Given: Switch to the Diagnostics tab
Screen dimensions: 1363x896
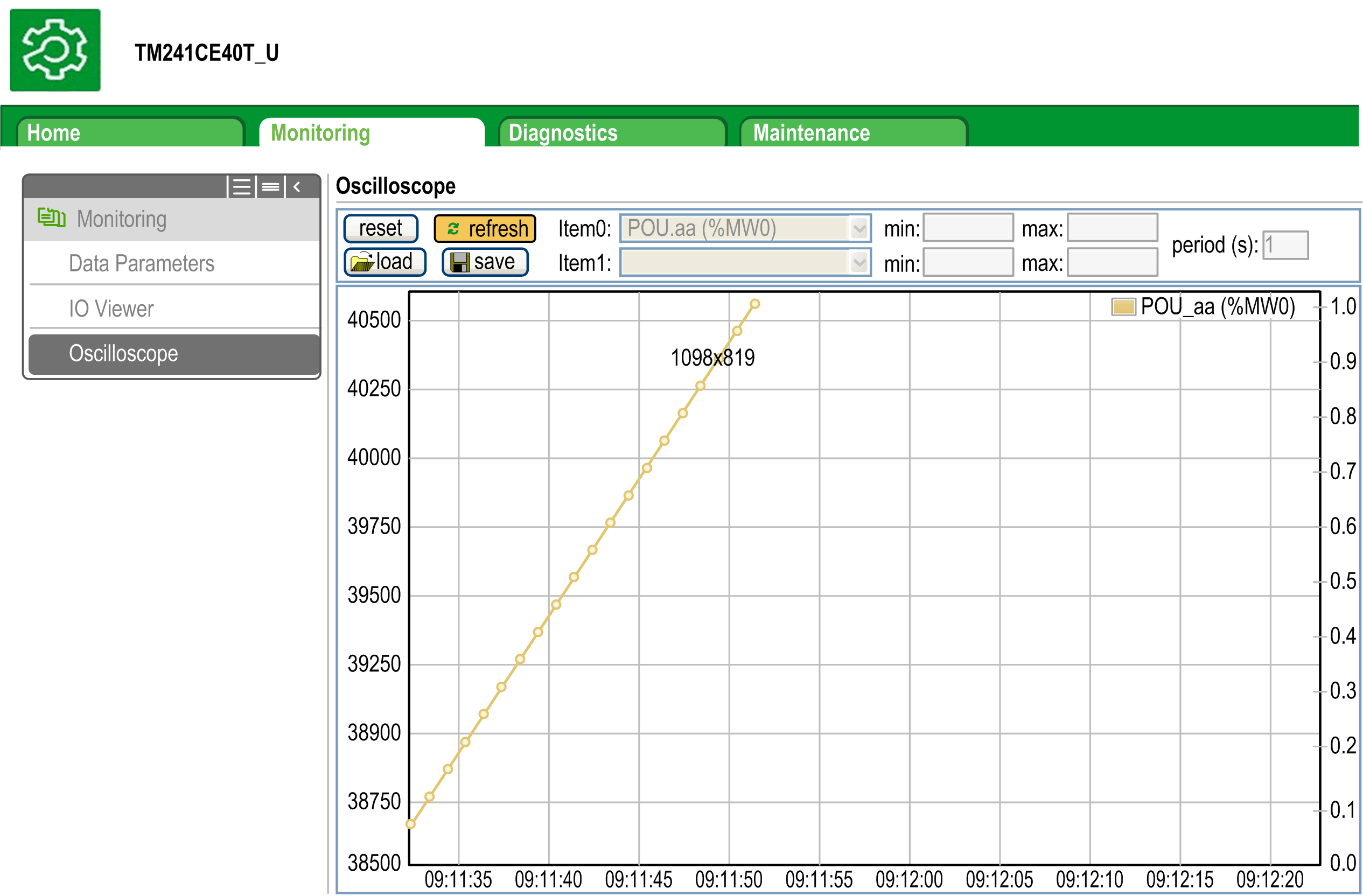Looking at the screenshot, I should tap(612, 133).
